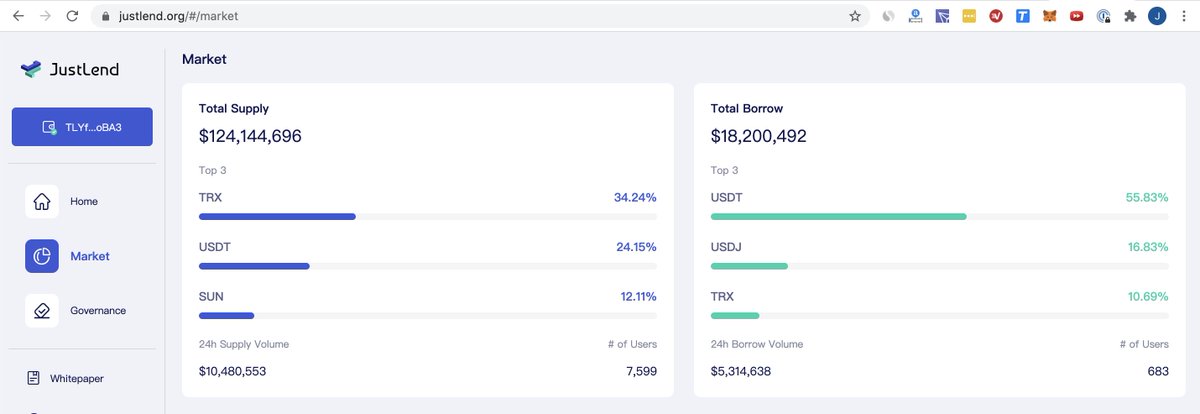Go to Home in the sidebar

(84, 202)
